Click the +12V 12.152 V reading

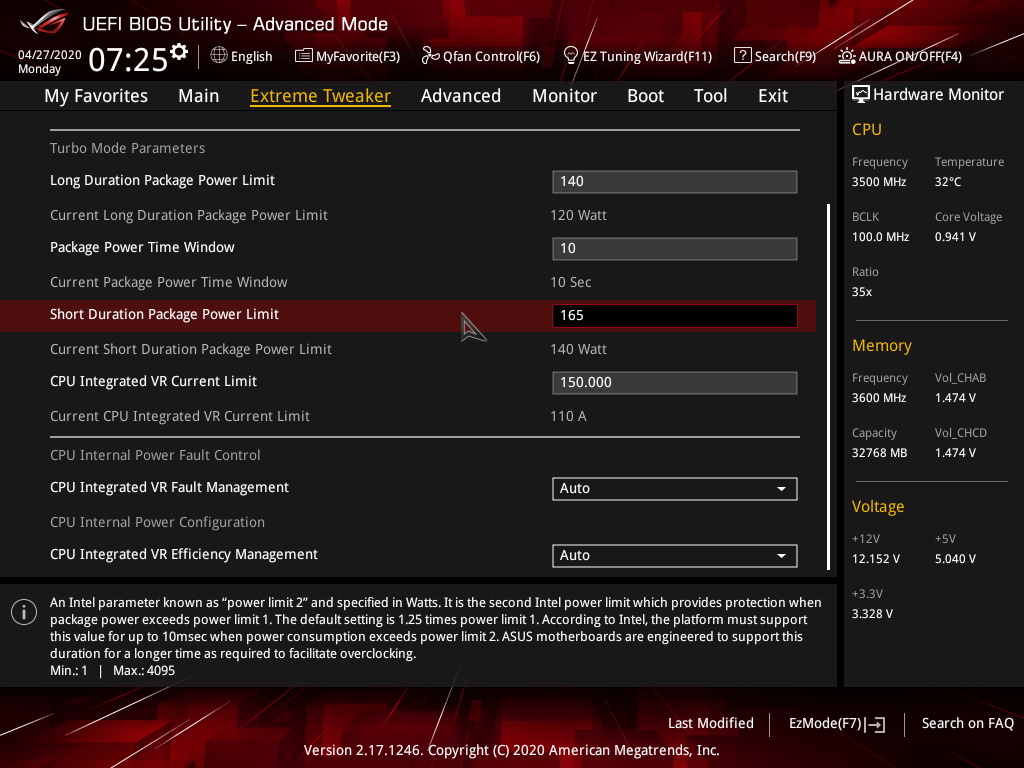[876, 559]
